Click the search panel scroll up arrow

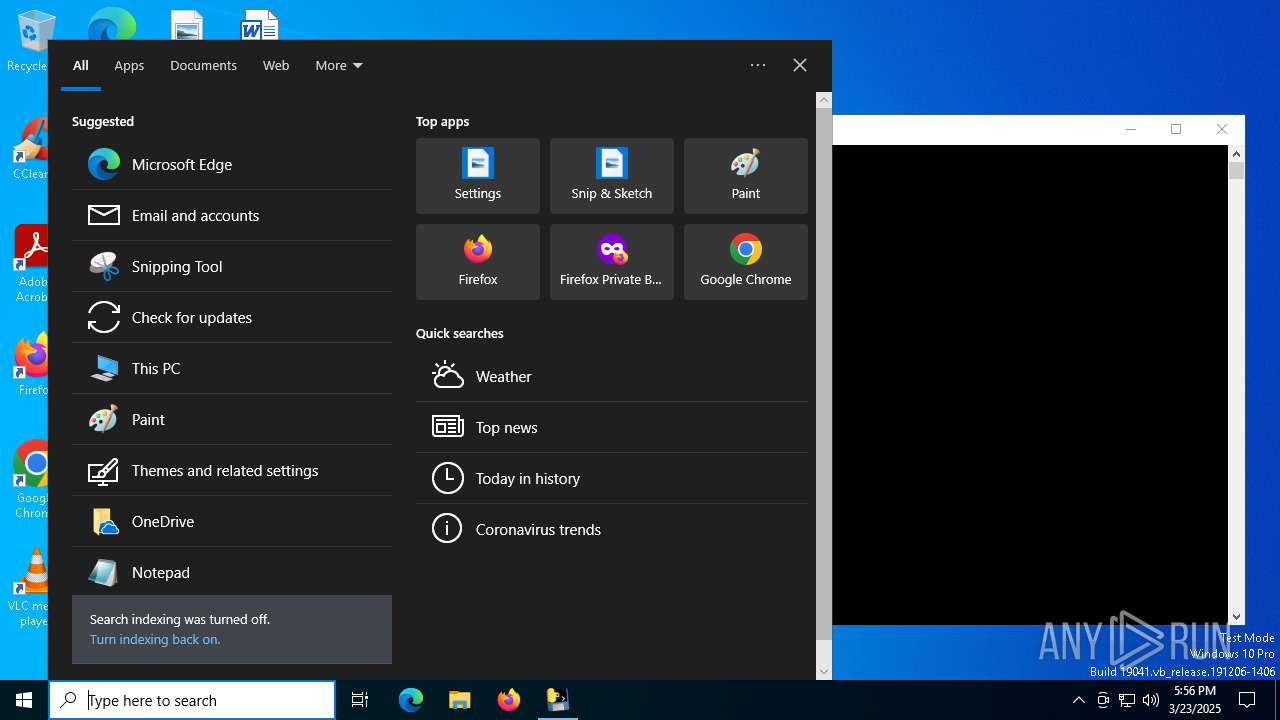click(824, 100)
